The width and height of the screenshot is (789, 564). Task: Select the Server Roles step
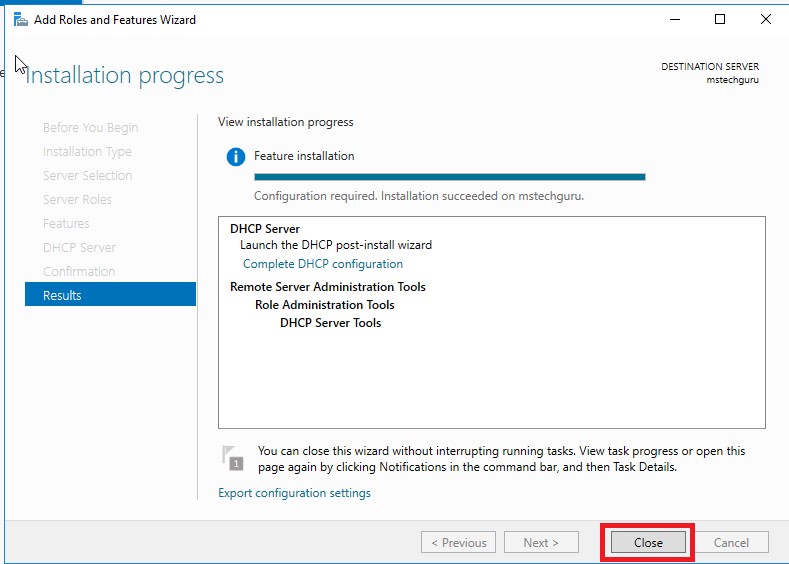[77, 200]
